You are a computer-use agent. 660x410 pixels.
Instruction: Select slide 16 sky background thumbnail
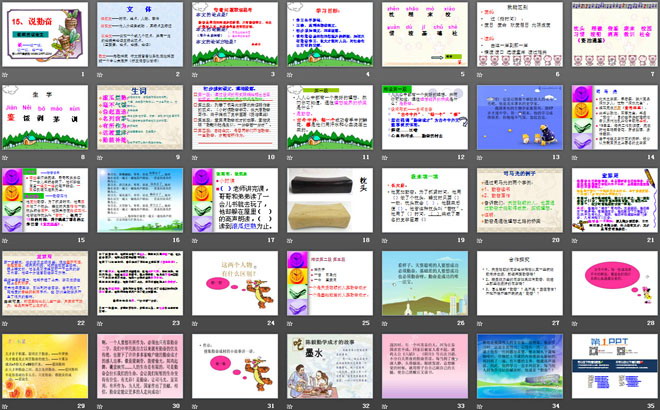click(140, 200)
